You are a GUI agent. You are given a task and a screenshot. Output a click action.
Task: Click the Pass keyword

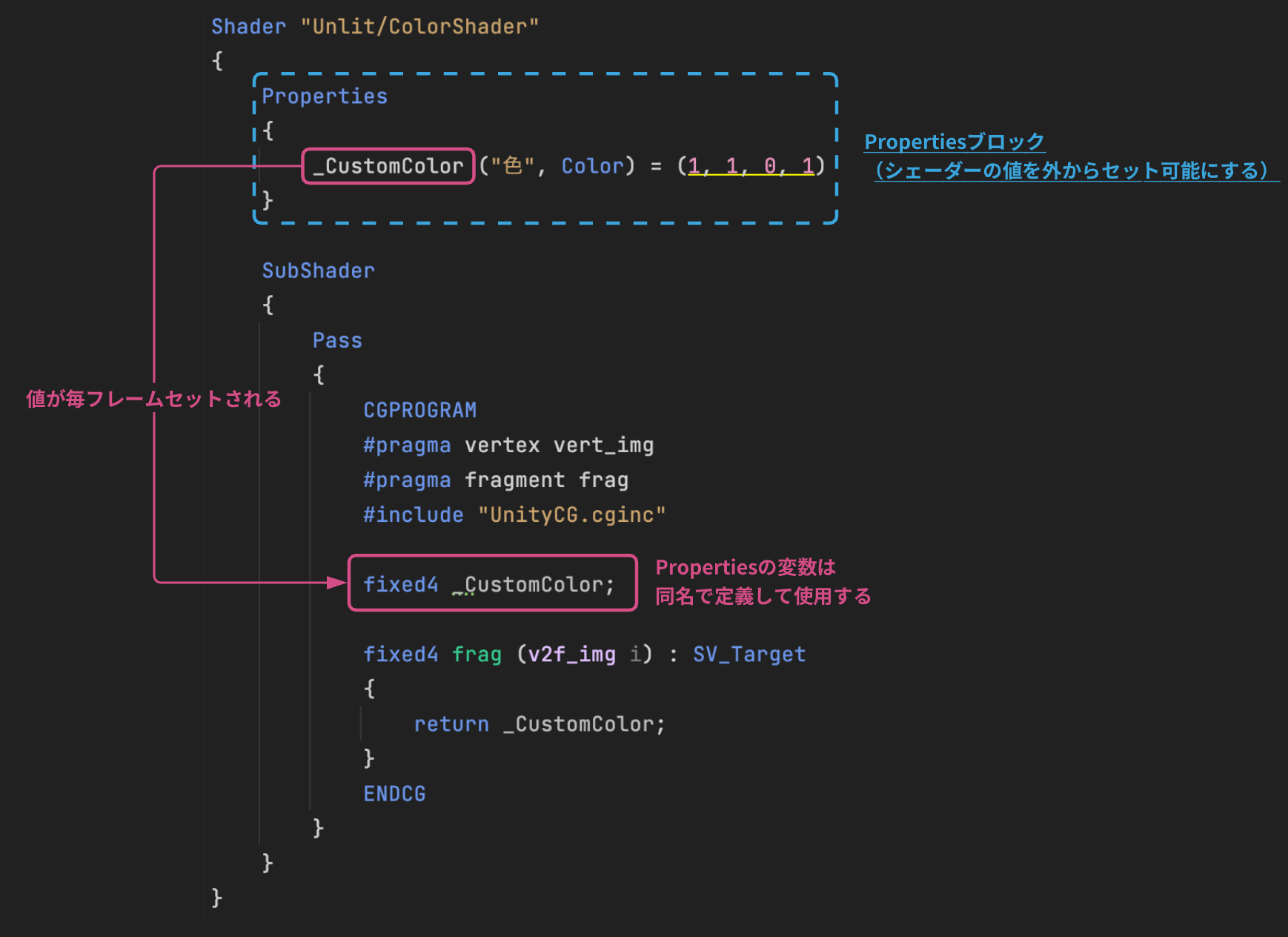coord(337,340)
